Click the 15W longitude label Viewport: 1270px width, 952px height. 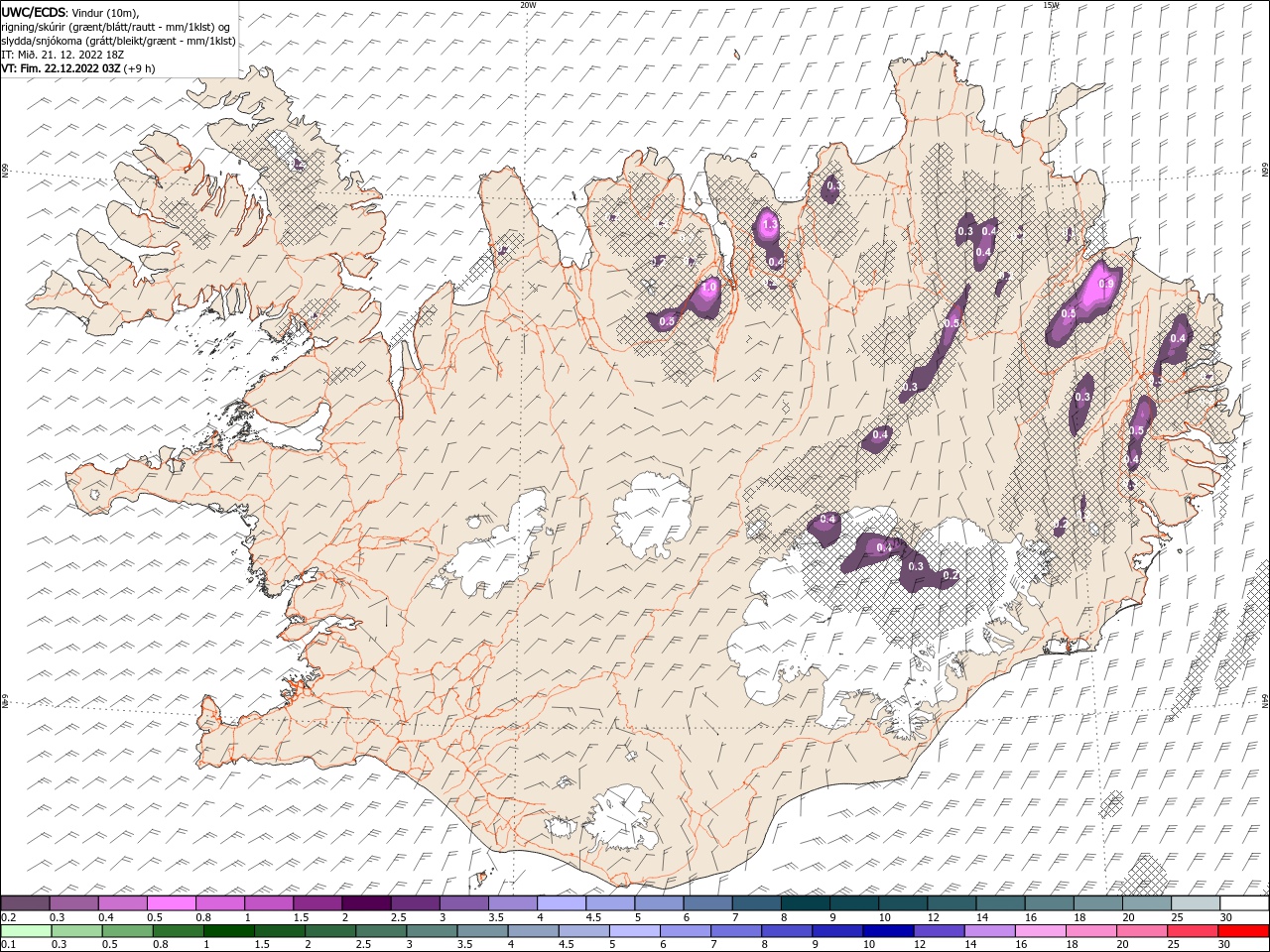[1051, 5]
